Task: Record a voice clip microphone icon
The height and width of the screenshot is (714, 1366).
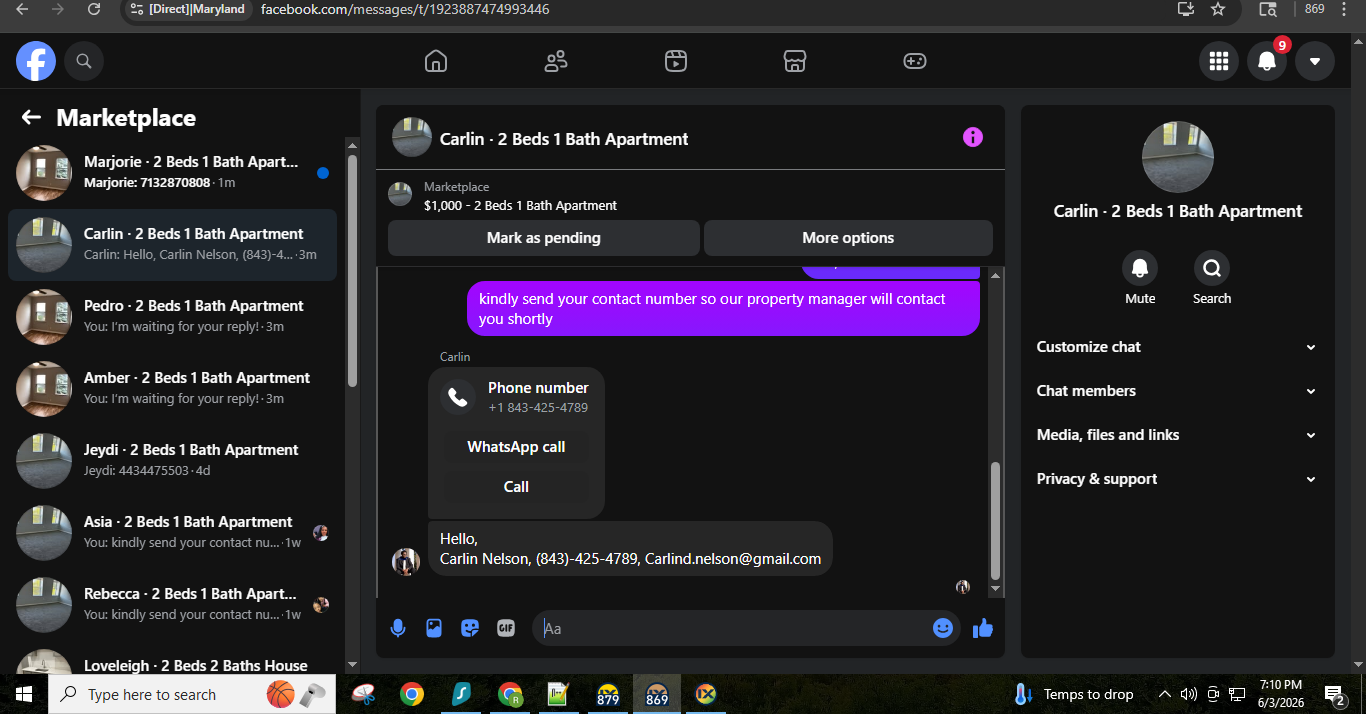Action: (398, 628)
